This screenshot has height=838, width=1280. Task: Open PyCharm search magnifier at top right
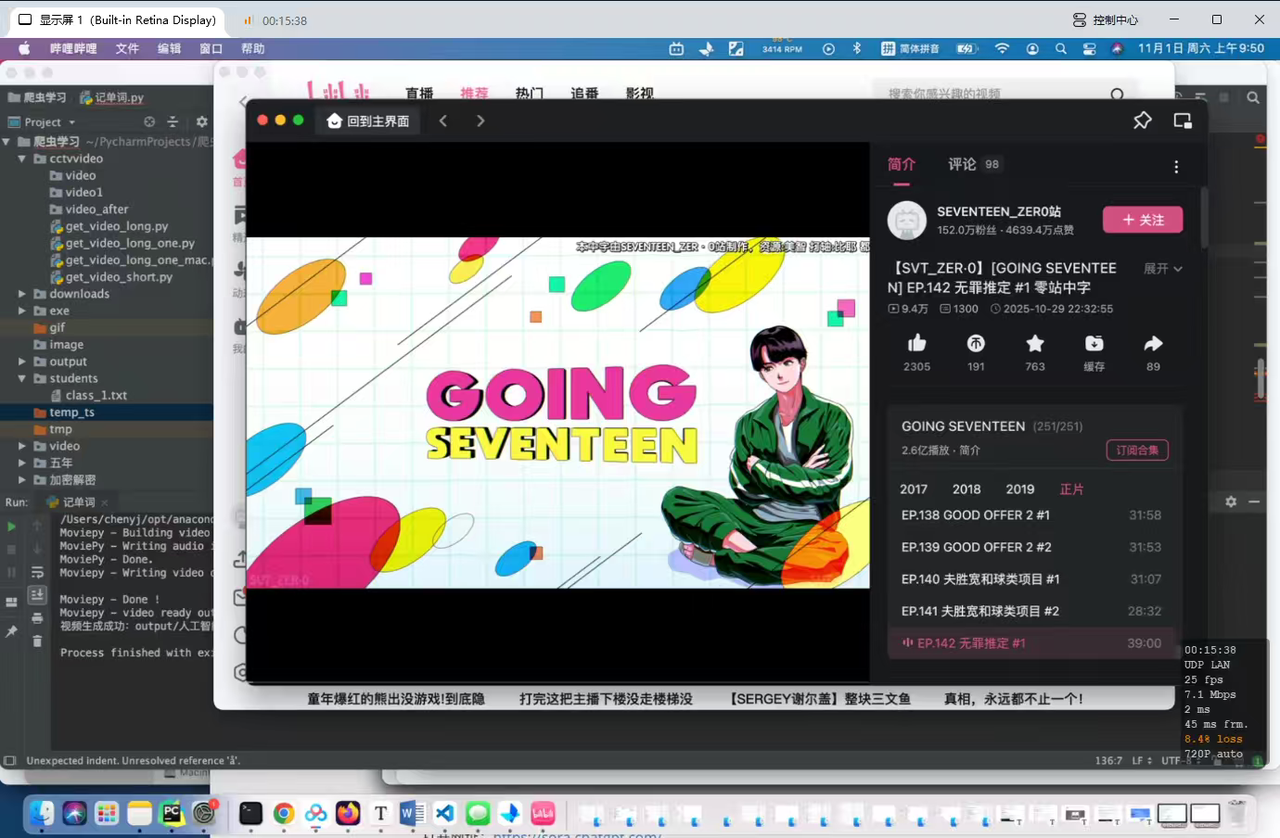pos(1253,98)
